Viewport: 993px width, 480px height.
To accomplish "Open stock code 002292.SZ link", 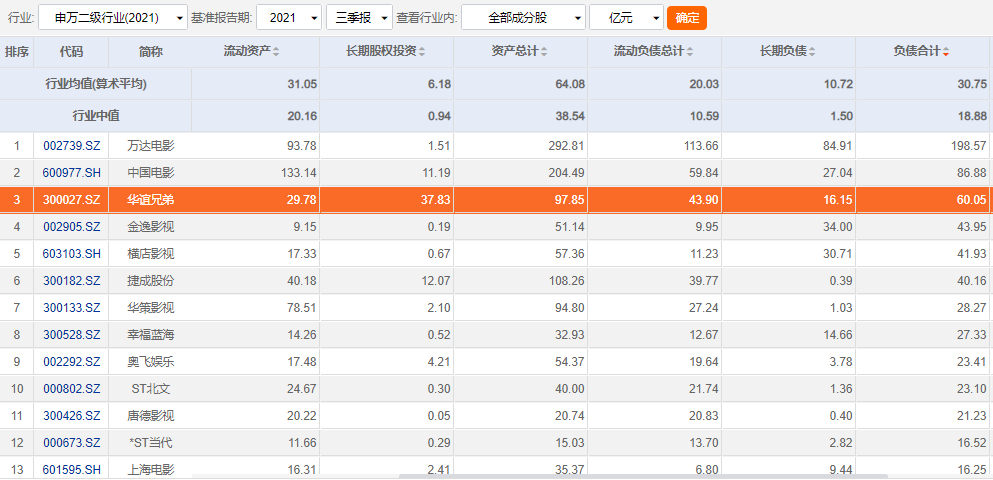I will [x=72, y=362].
